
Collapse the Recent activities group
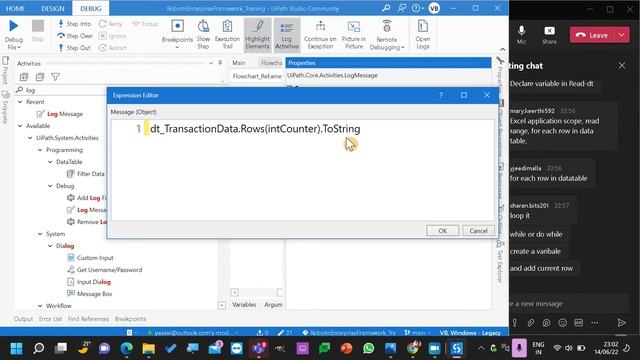20,102
